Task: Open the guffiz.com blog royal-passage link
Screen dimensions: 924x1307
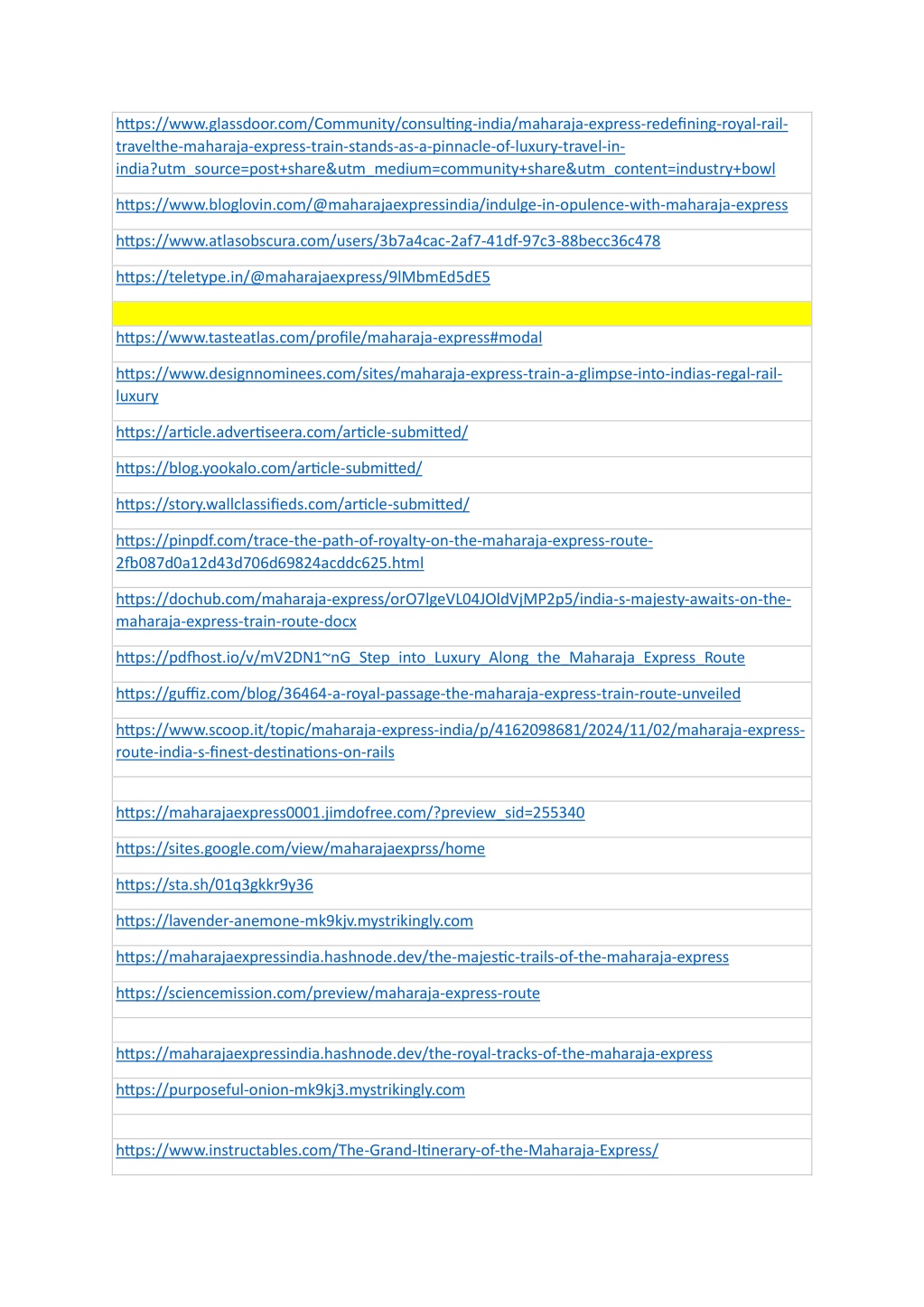Action: pyautogui.click(x=428, y=694)
